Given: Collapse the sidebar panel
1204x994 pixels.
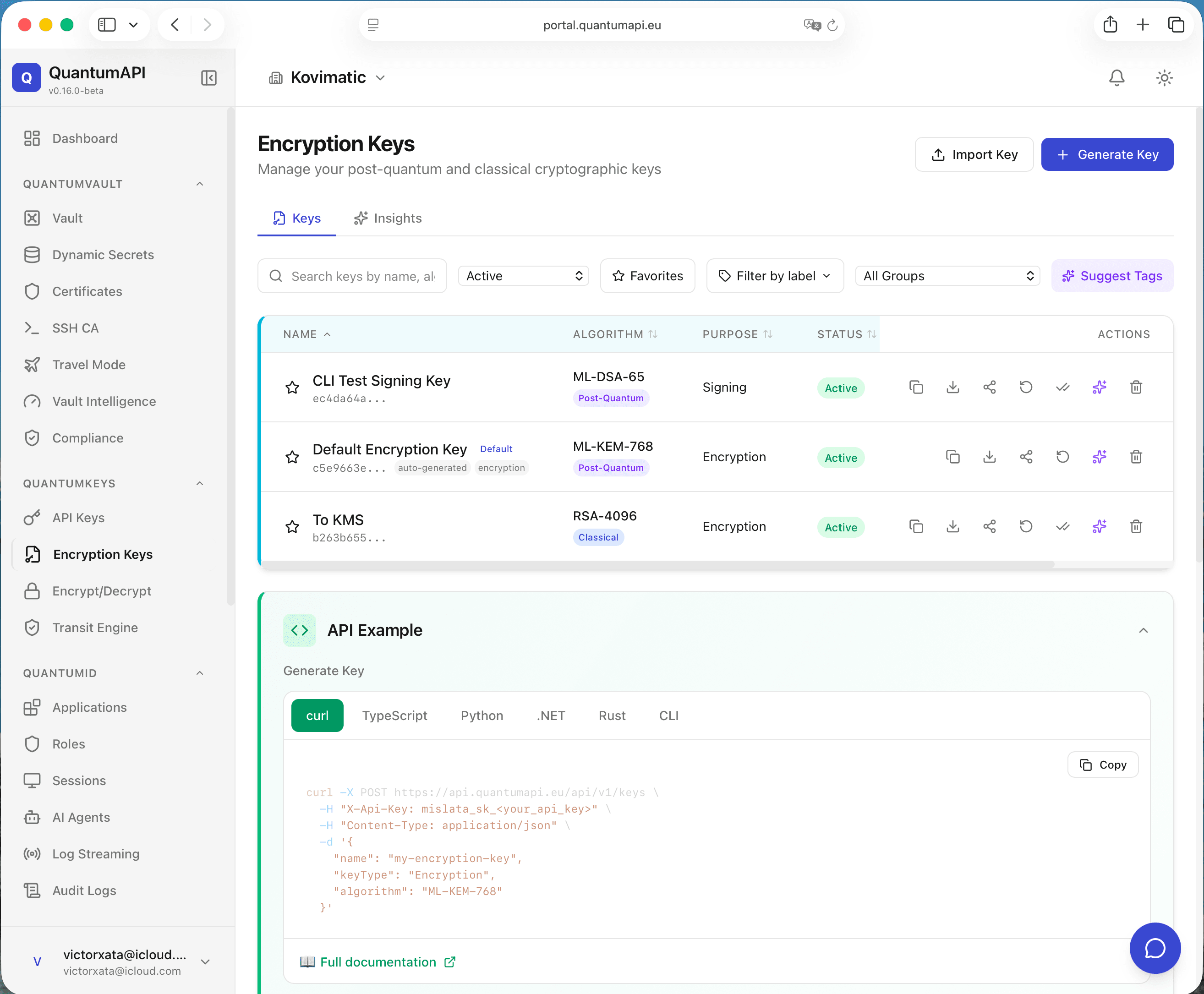Looking at the screenshot, I should [209, 78].
